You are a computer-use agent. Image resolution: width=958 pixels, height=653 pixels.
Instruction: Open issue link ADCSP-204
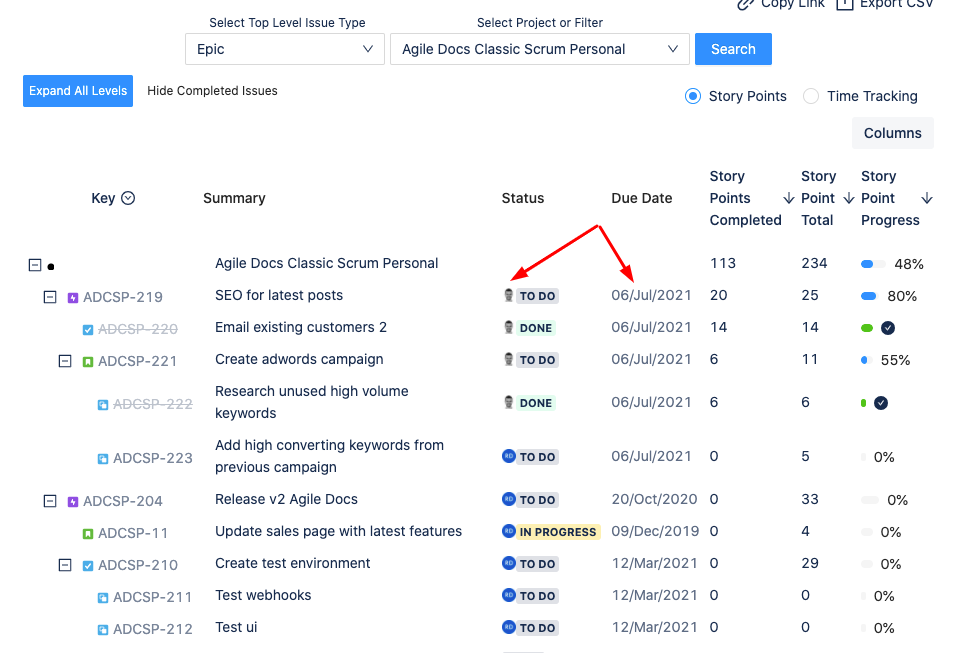[123, 501]
